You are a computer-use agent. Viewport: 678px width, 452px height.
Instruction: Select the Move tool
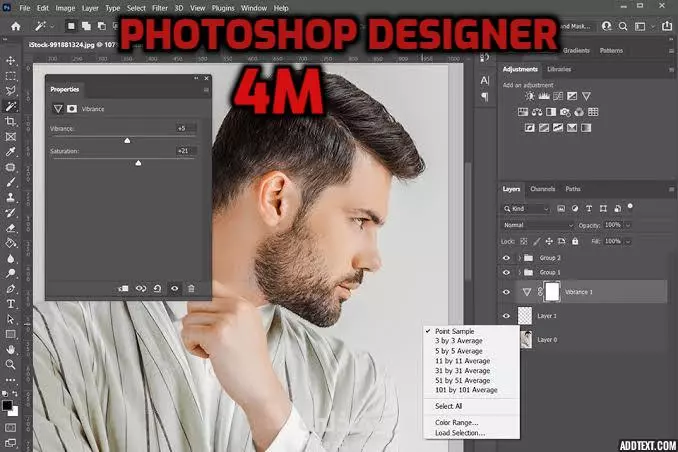[10, 61]
